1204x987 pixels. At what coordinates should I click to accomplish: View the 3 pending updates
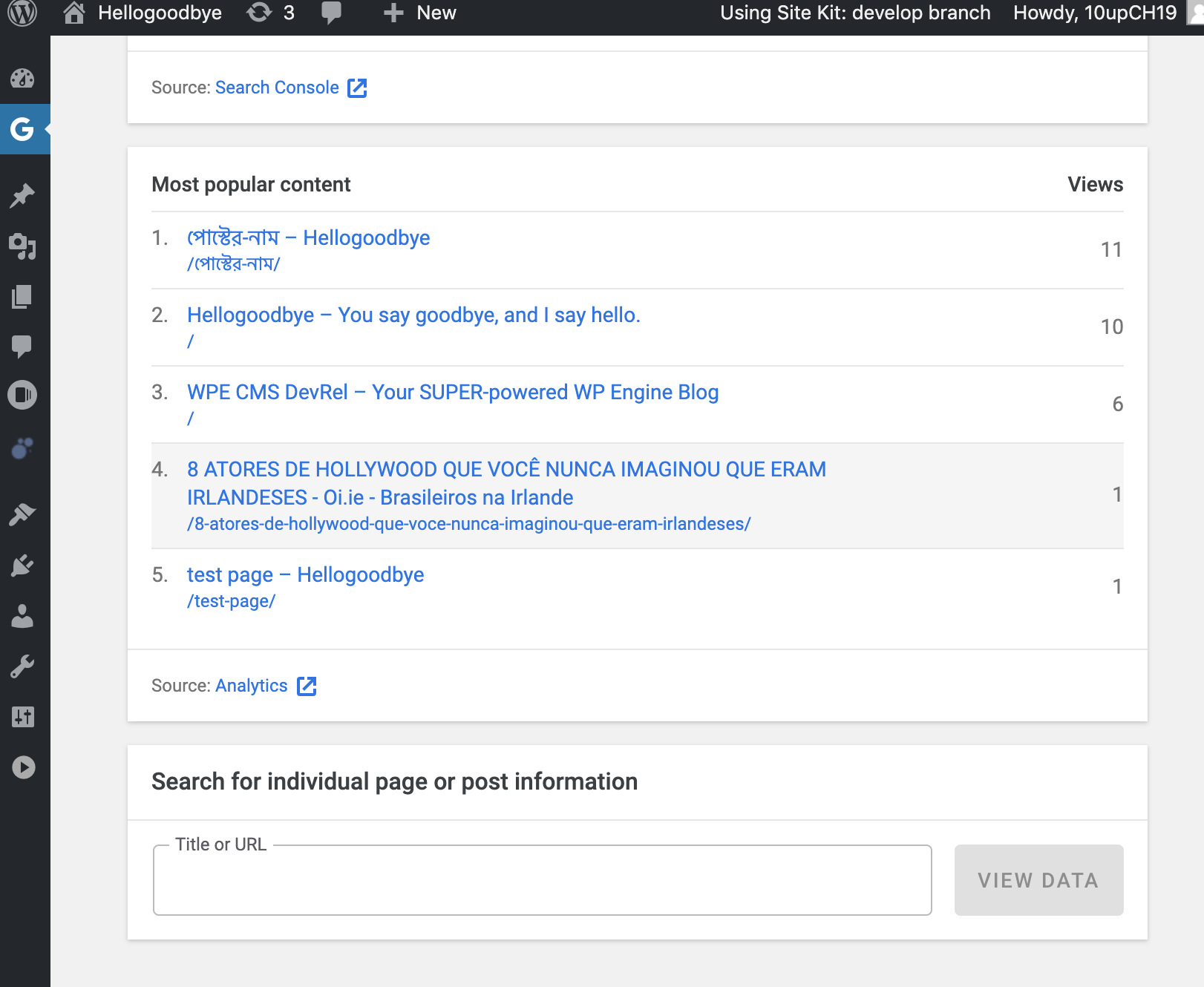pos(269,13)
